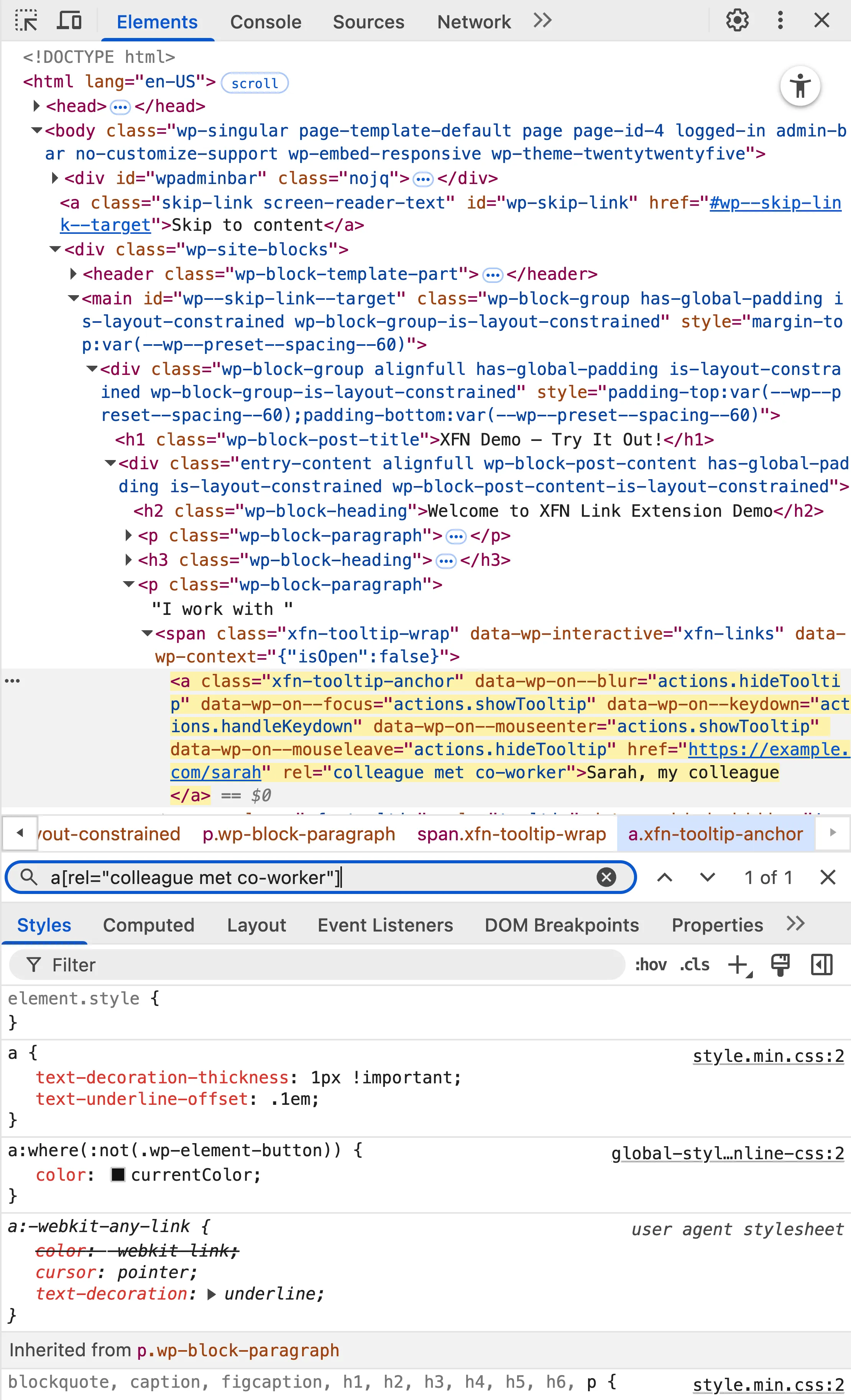Collapse the xfn-tooltip-wrap span
851x1400 pixels.
(147, 633)
